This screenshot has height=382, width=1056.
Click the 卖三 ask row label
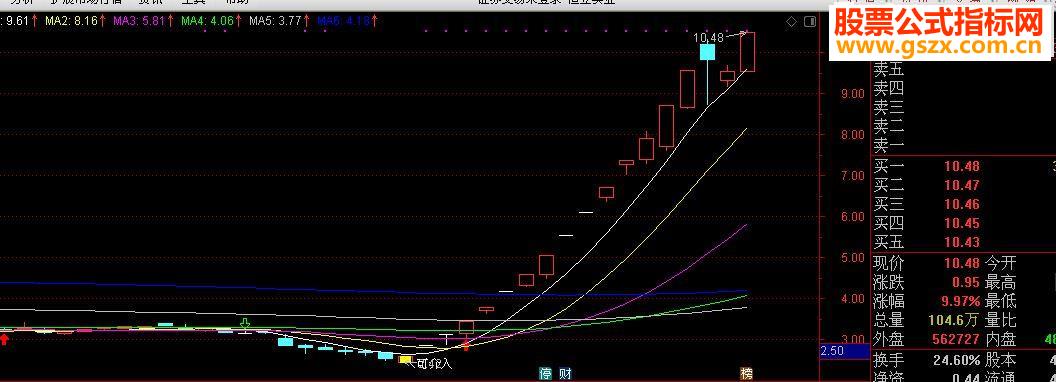(888, 107)
